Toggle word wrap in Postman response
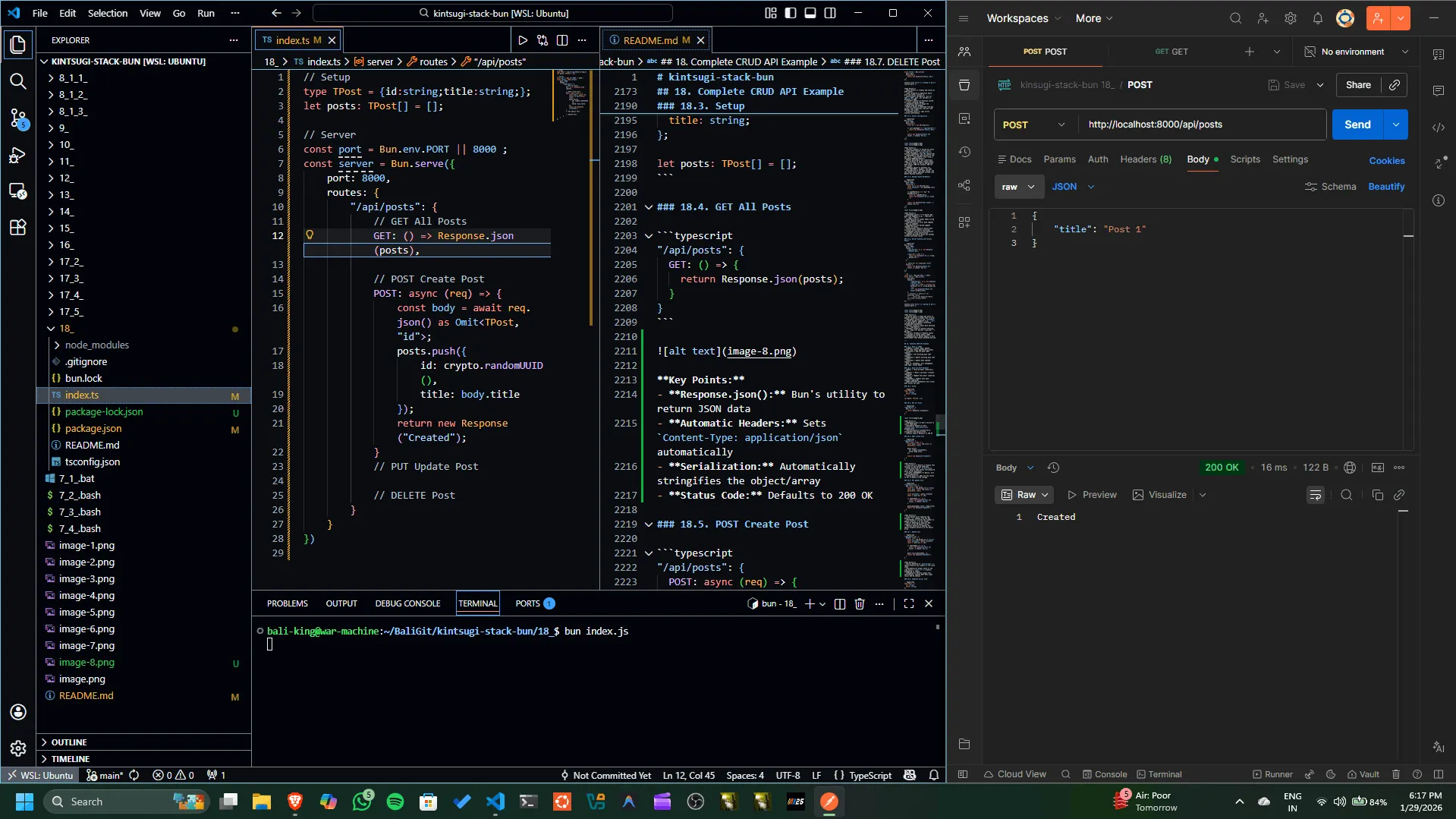Viewport: 1456px width, 819px height. [1315, 495]
